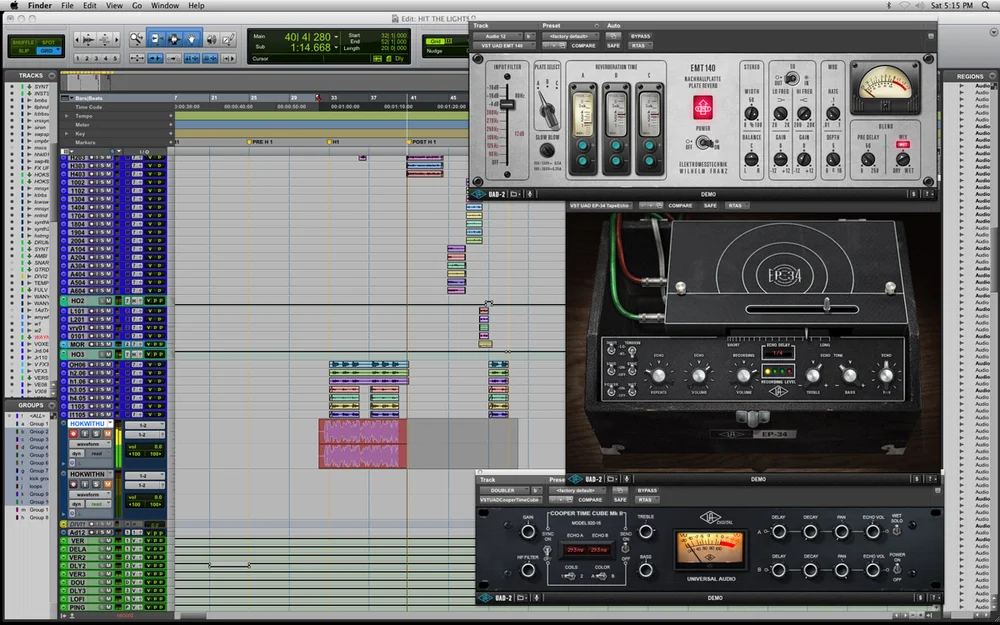1000x625 pixels.
Task: Open the Window menu
Action: pyautogui.click(x=165, y=6)
